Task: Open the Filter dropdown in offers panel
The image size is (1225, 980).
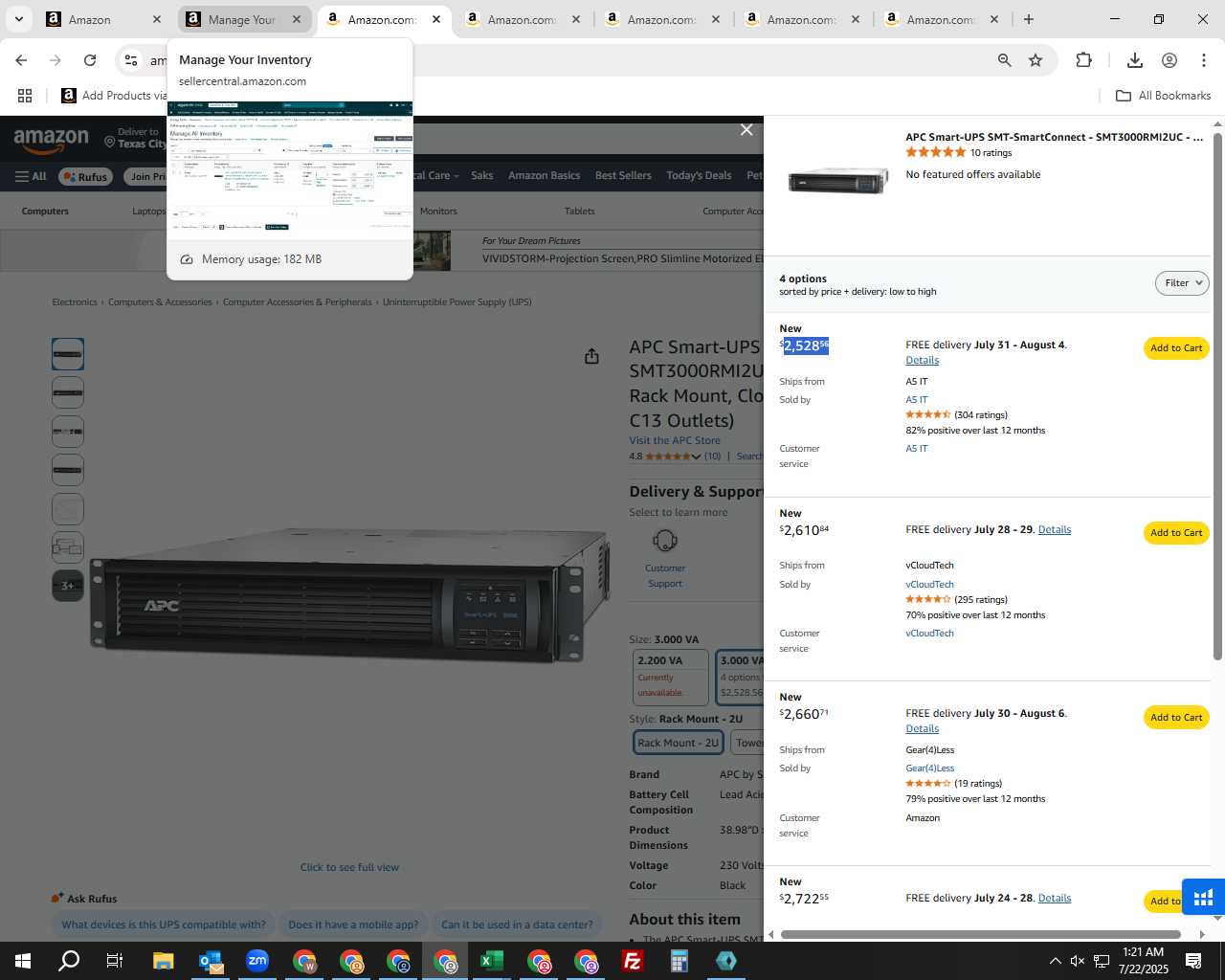Action: pyautogui.click(x=1182, y=283)
